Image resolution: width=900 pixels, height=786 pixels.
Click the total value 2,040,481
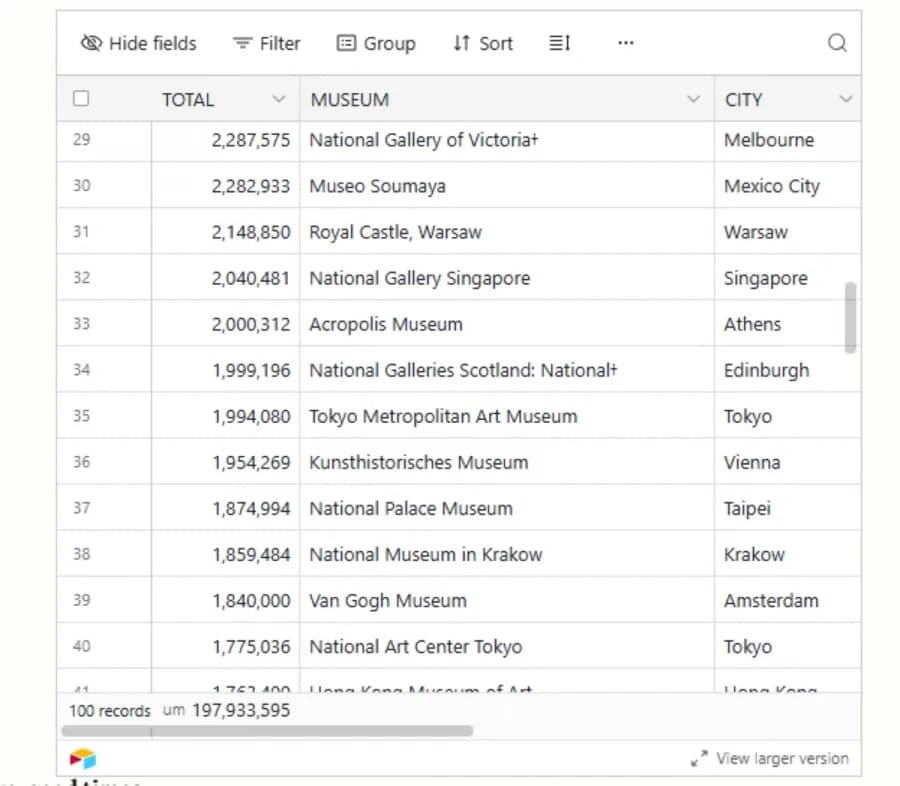tap(251, 278)
